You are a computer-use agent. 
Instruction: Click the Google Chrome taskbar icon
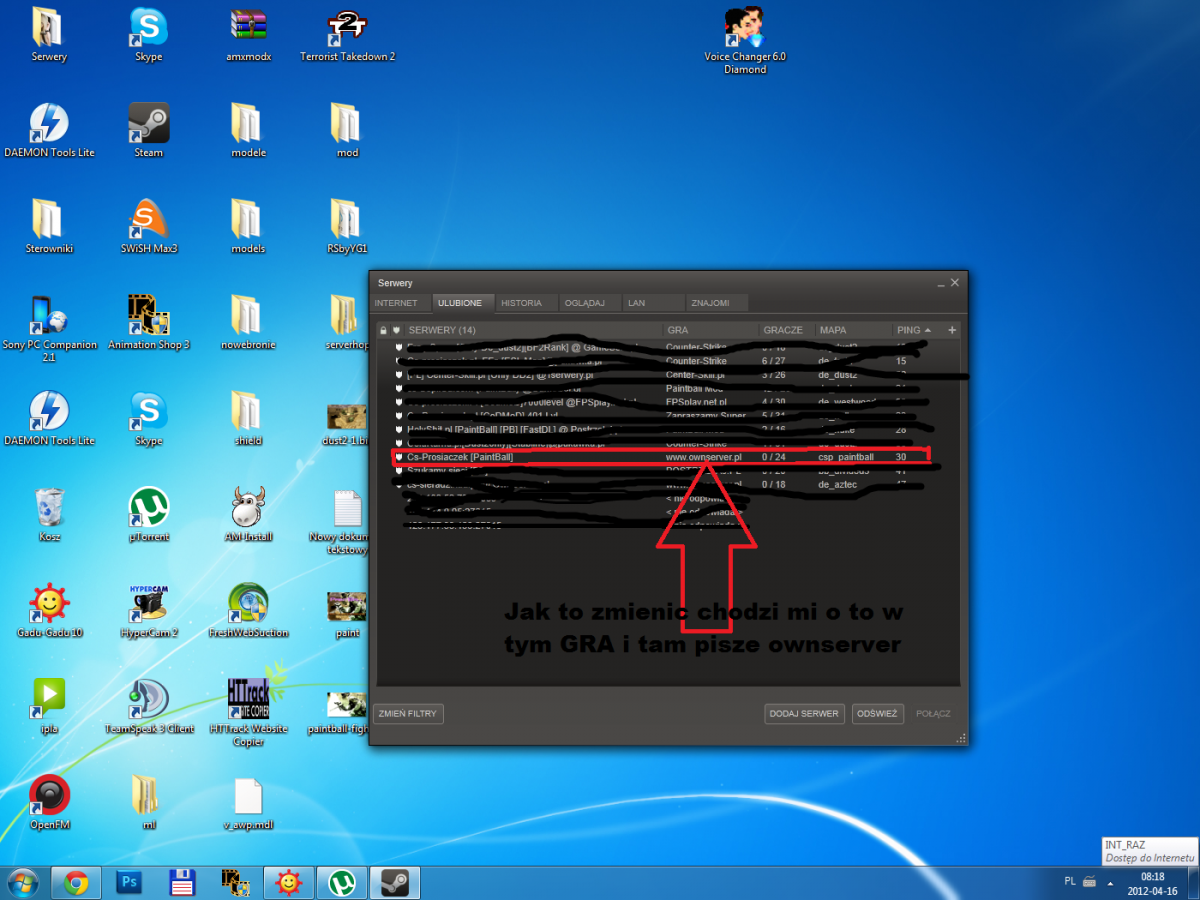pyautogui.click(x=76, y=882)
